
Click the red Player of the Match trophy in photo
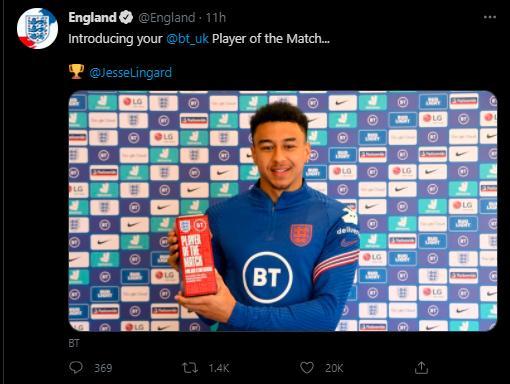[197, 255]
